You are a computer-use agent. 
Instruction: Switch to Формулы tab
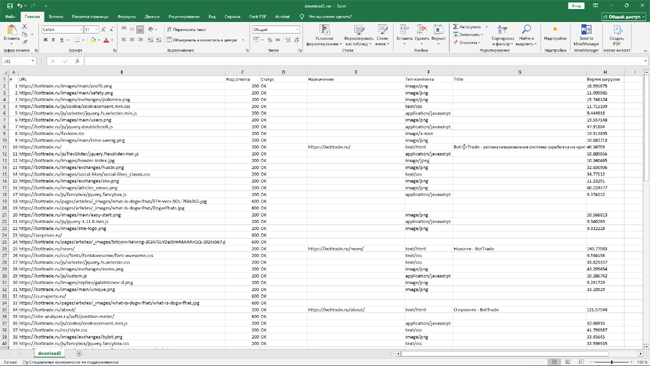coord(126,17)
